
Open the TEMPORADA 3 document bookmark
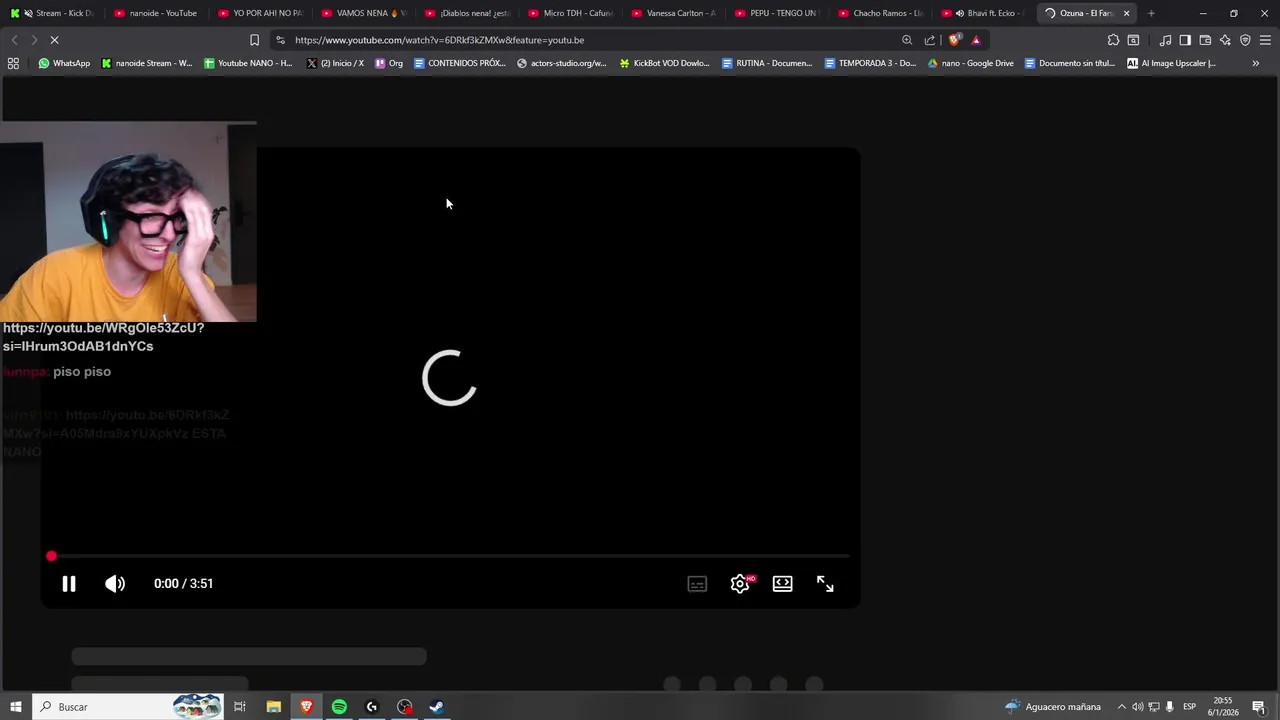tap(870, 63)
